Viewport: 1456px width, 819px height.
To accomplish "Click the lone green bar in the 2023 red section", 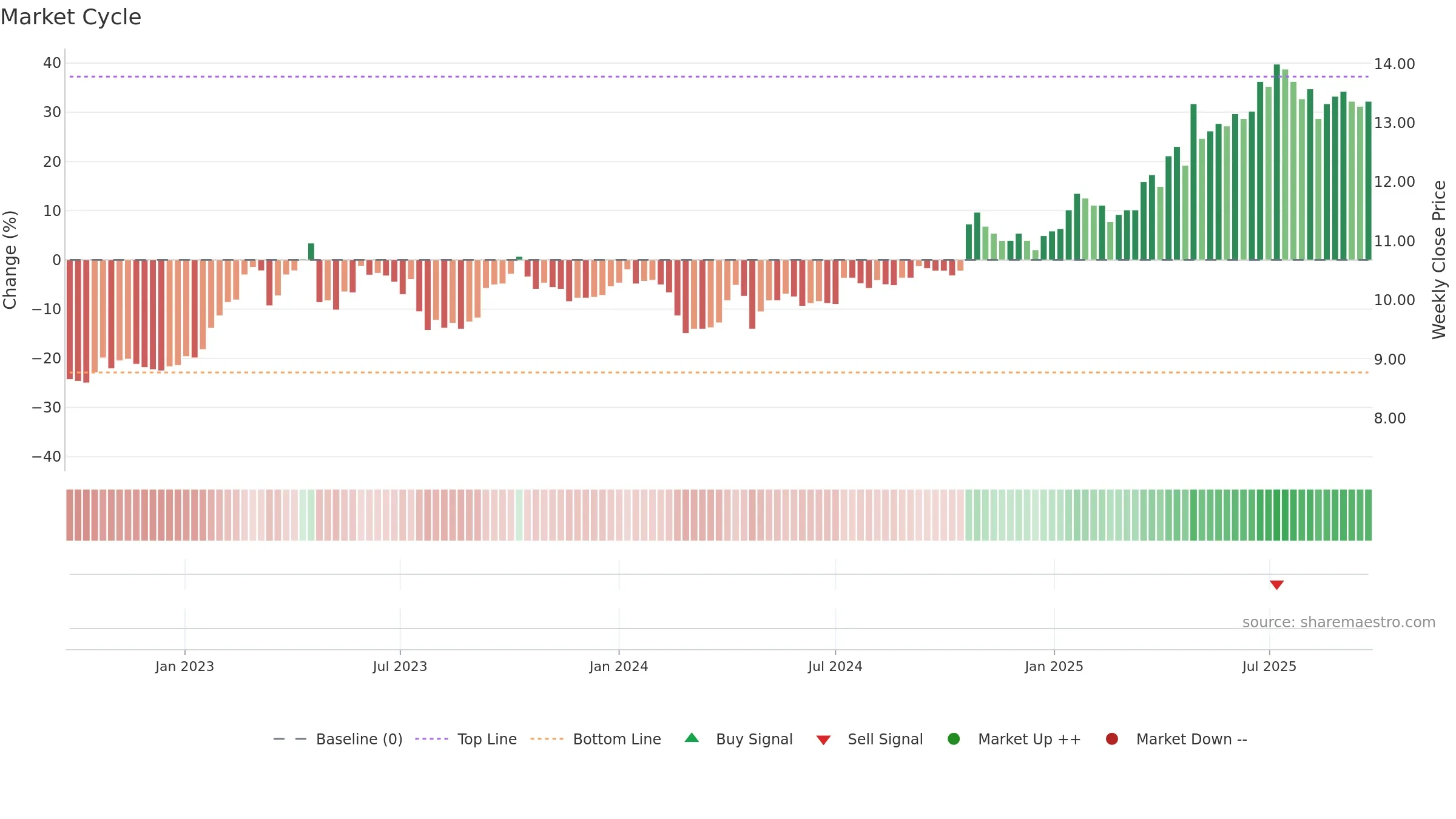I will (311, 252).
